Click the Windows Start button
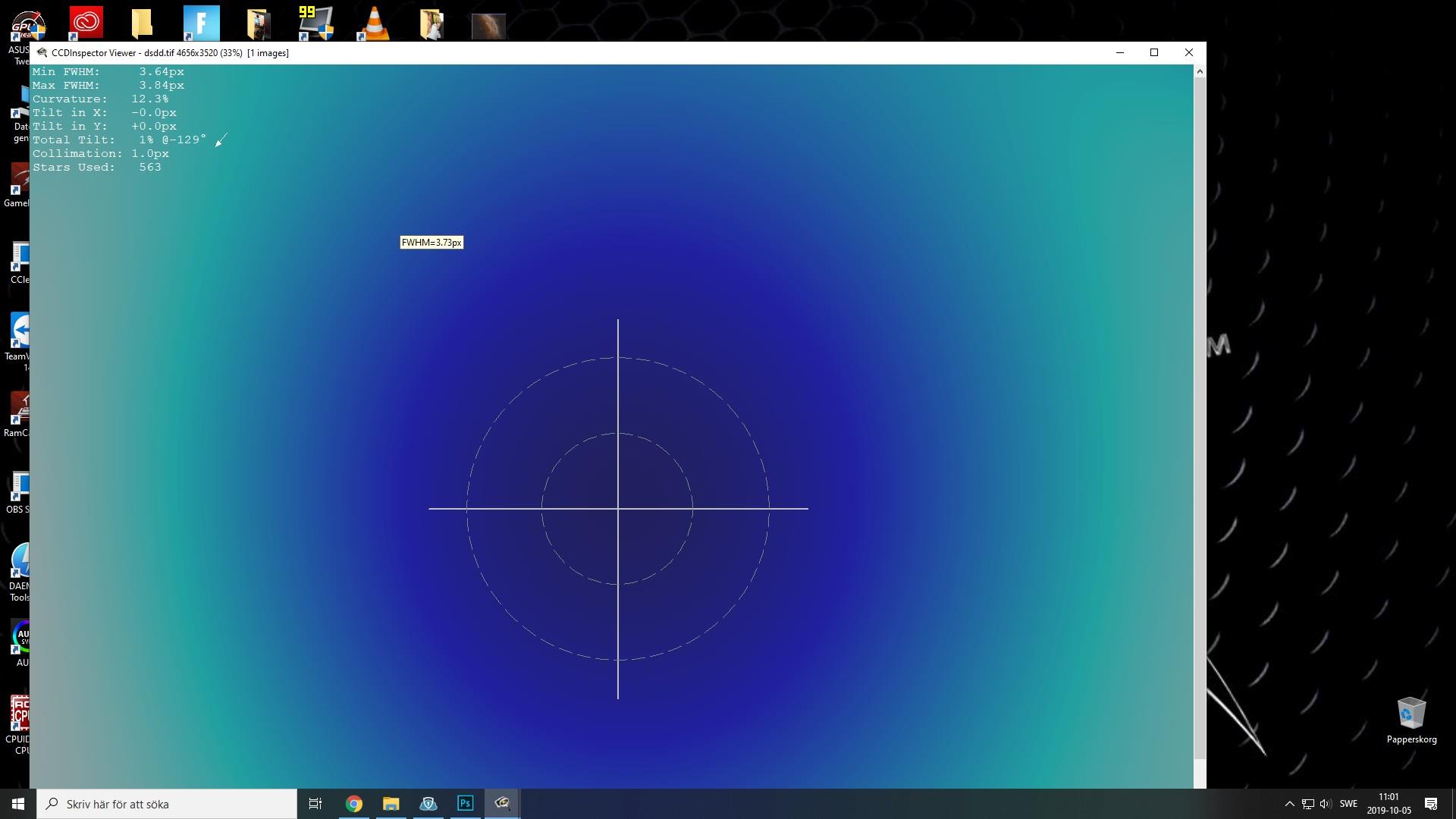Image resolution: width=1456 pixels, height=819 pixels. coord(18,804)
